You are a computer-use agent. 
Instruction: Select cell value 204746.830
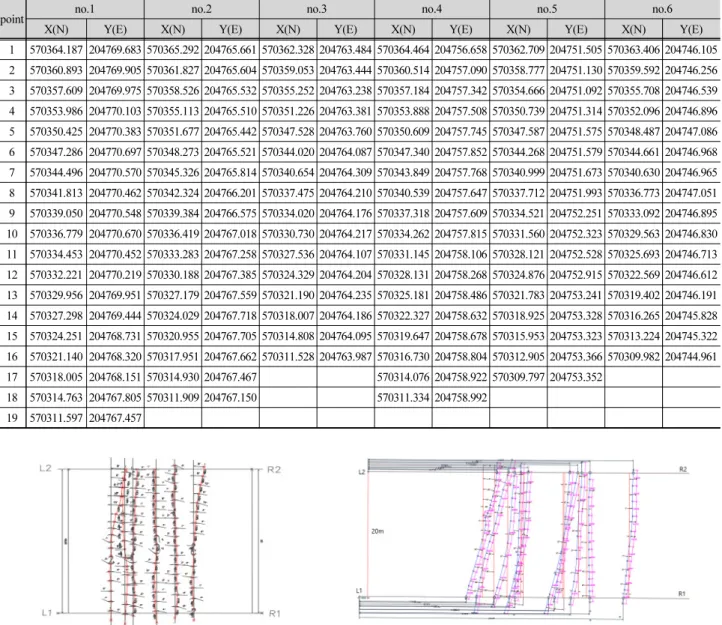[x=691, y=234]
